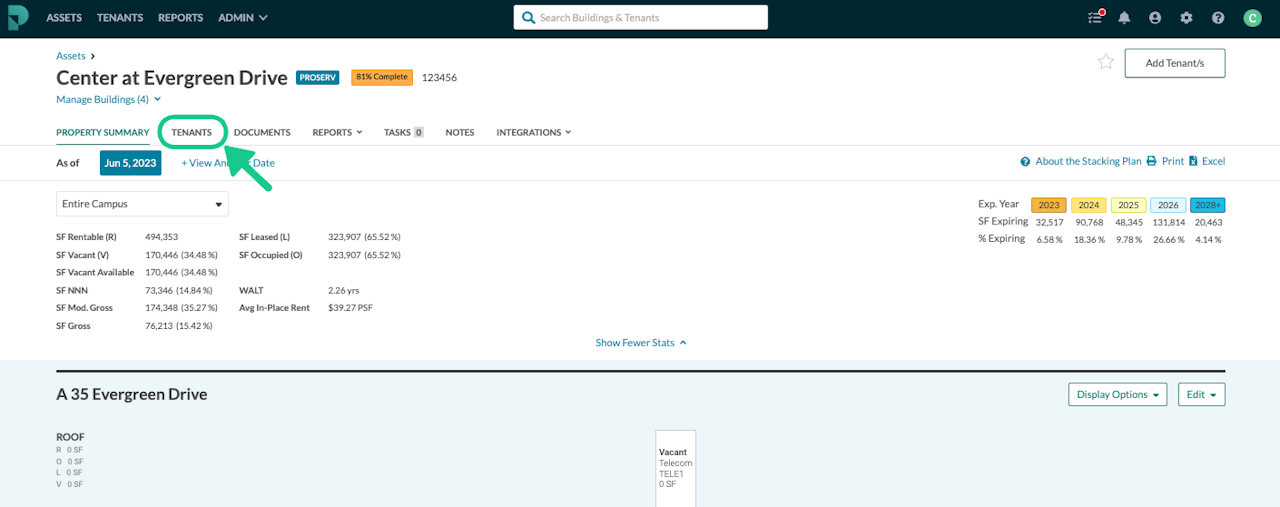
Task: Export the stacking plan to Excel
Action: click(x=1207, y=161)
